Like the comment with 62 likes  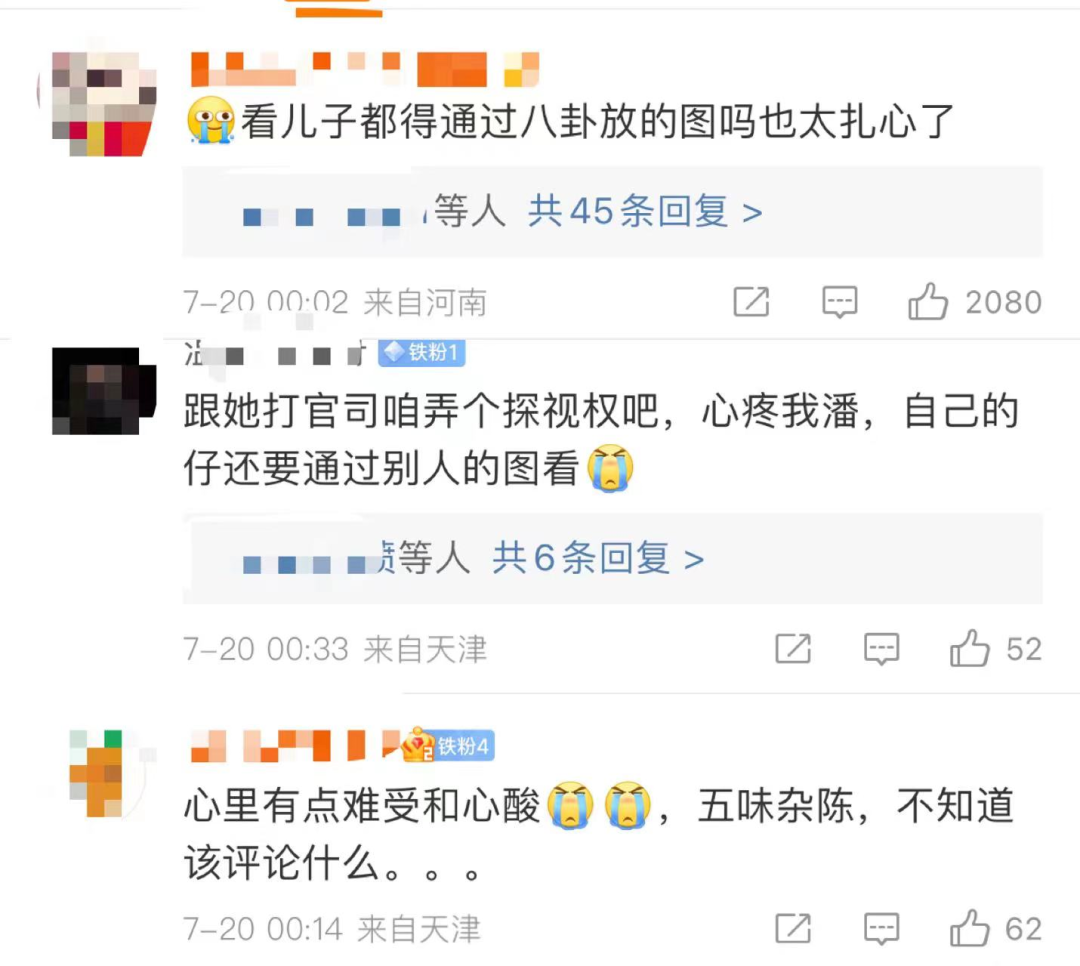pos(969,928)
